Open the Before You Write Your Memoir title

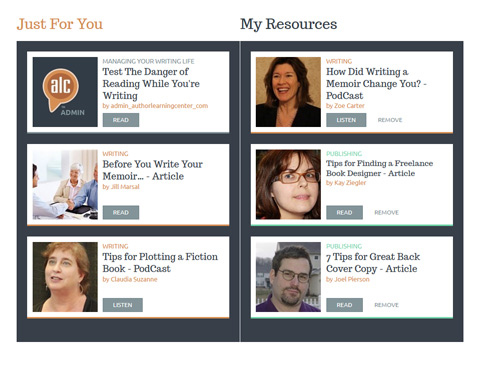tap(153, 170)
